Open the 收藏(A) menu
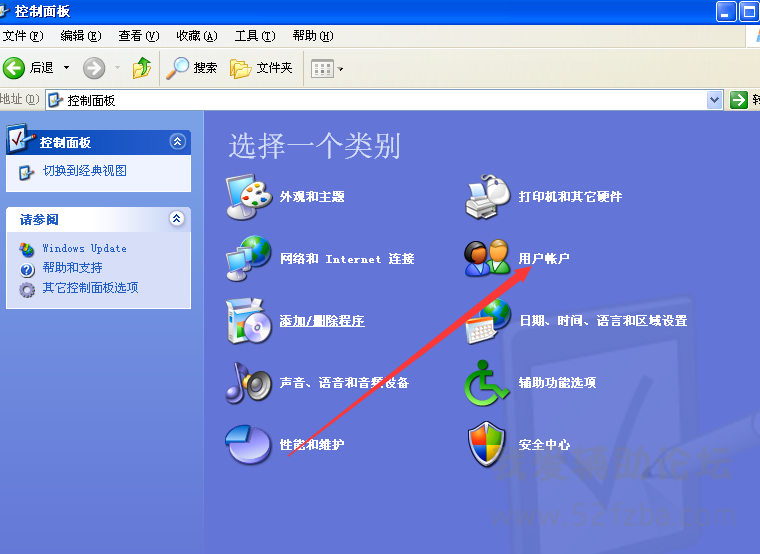 coord(197,36)
